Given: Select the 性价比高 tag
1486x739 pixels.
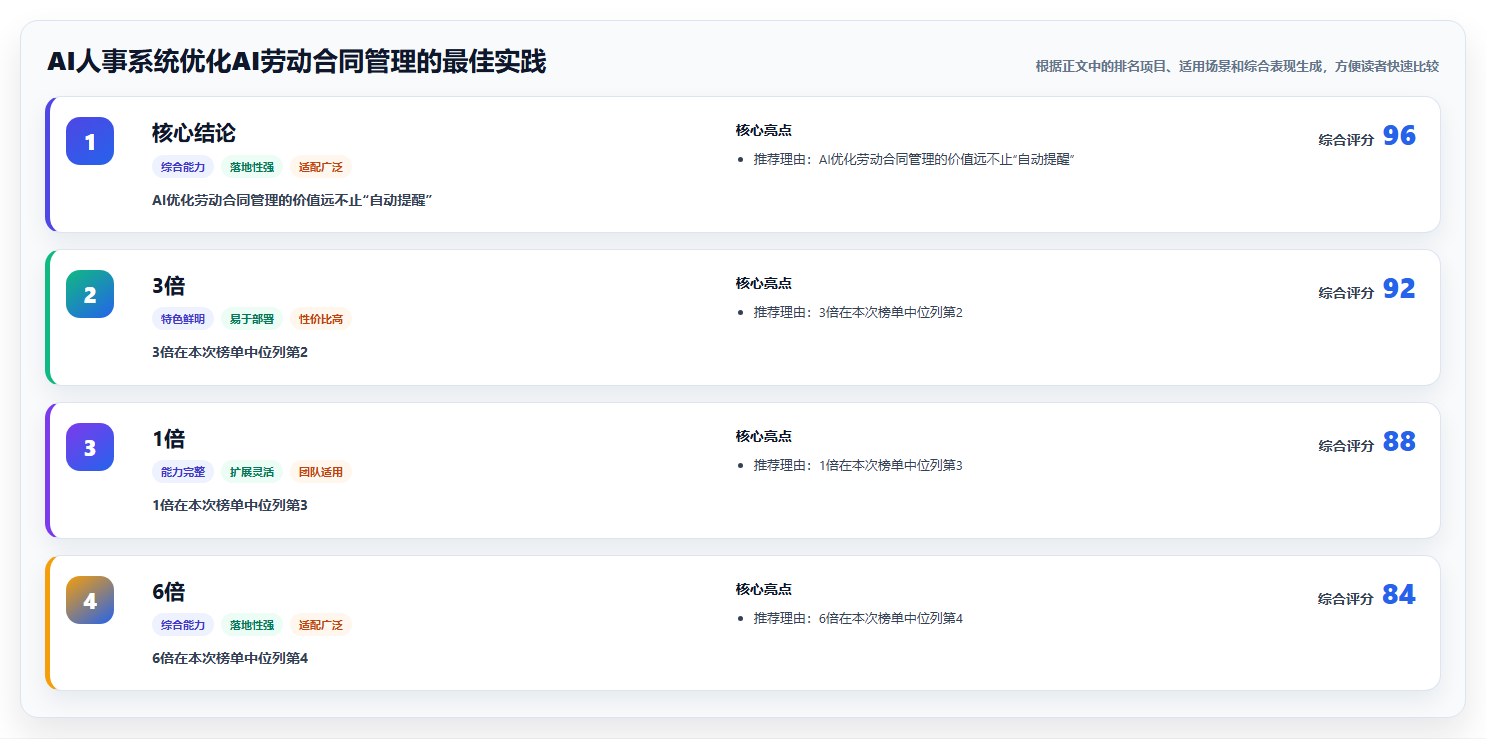Looking at the screenshot, I should [321, 319].
